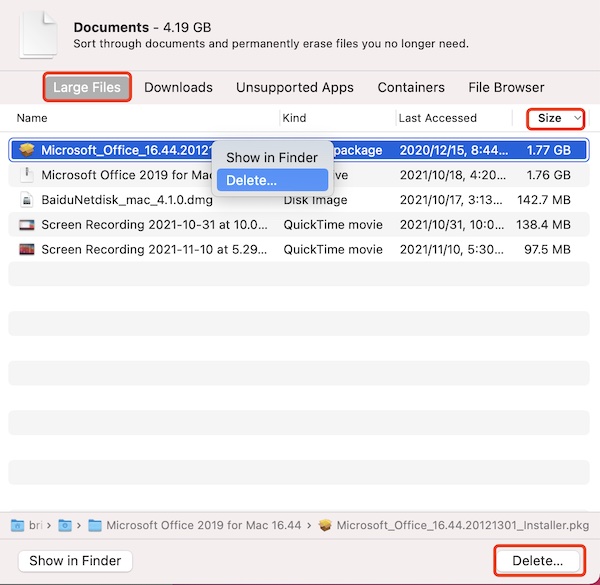Screen dimensions: 600x585
Task: Switch to the Containers tab
Action: click(411, 87)
